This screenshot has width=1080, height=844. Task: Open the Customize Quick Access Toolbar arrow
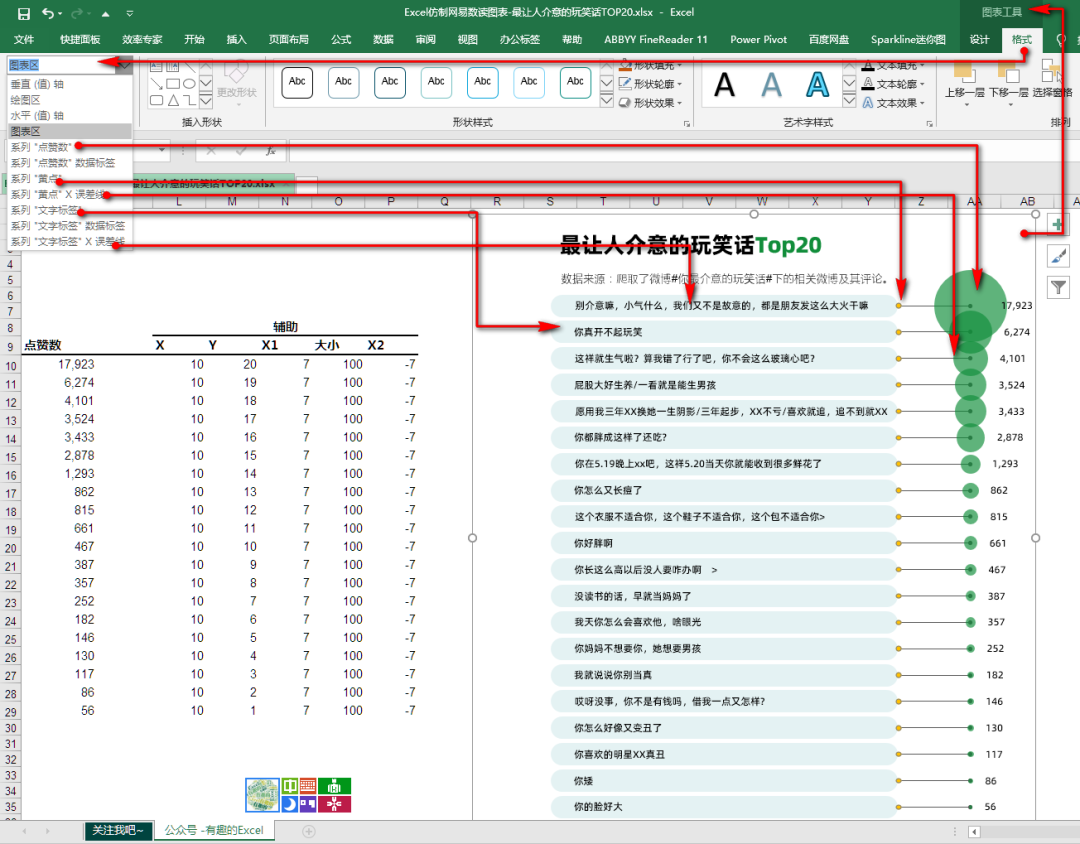click(x=130, y=13)
